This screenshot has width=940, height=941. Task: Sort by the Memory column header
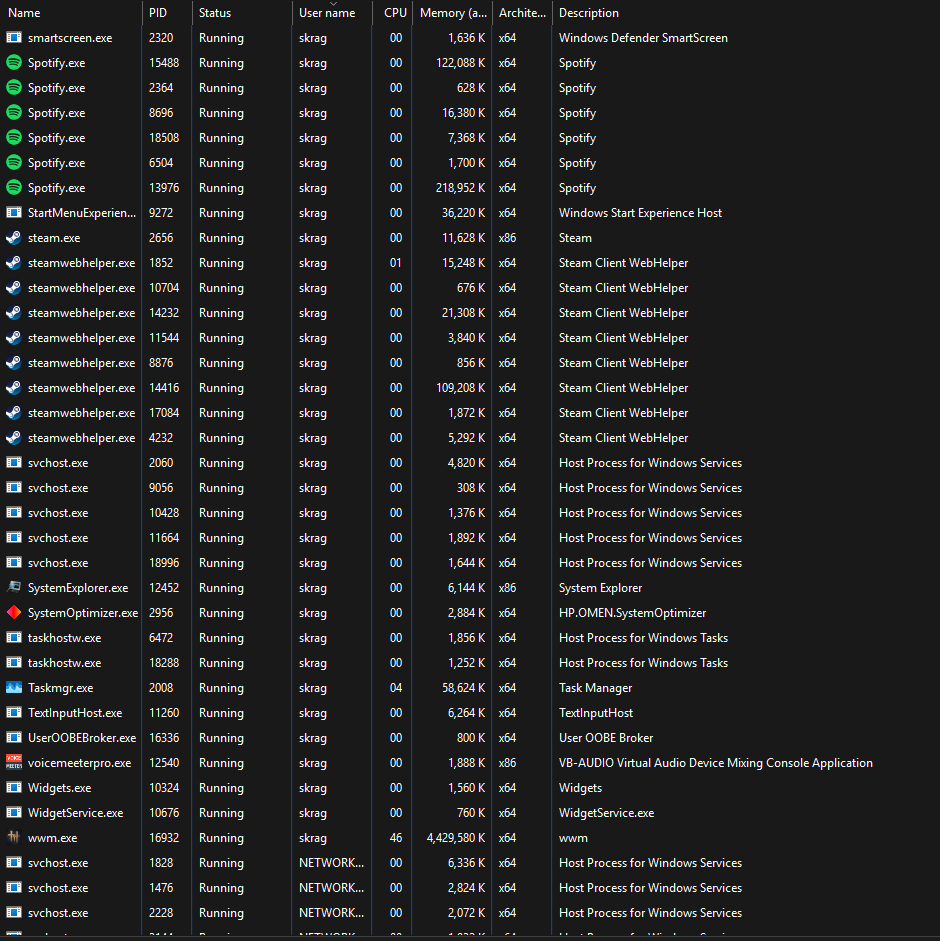tap(453, 13)
